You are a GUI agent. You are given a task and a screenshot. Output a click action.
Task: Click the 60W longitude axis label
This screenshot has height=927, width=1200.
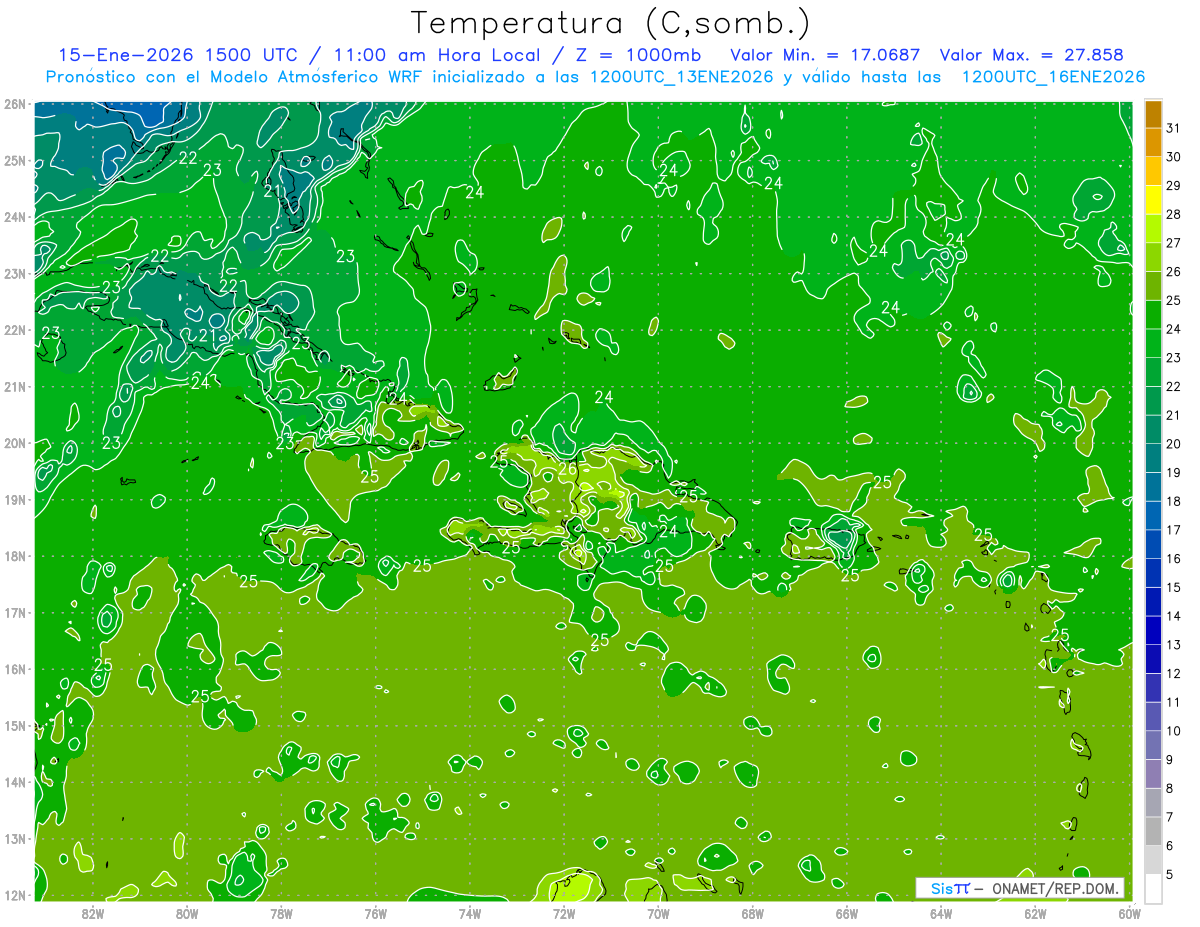pos(1130,913)
